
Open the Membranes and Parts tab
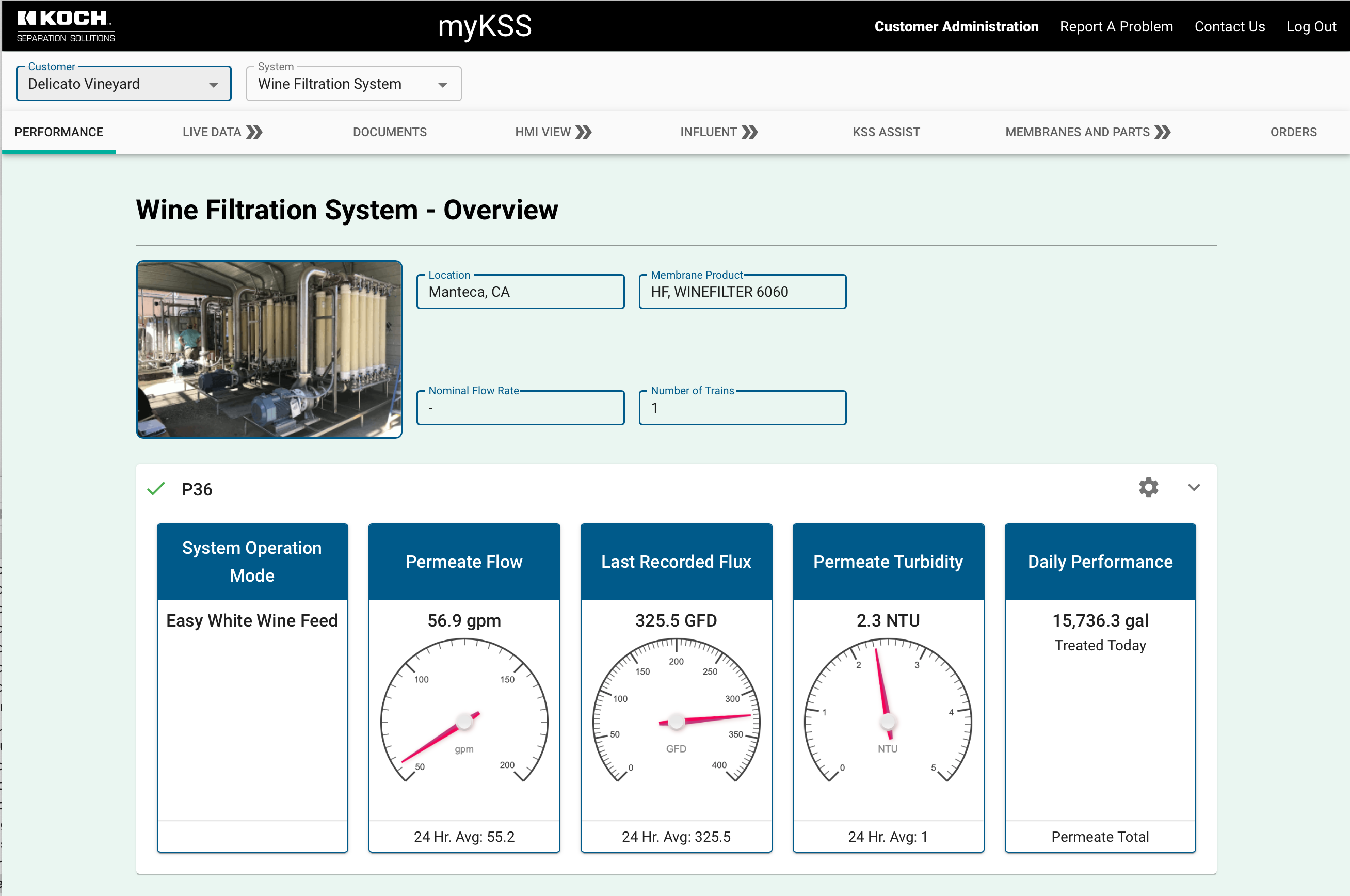tap(1088, 132)
